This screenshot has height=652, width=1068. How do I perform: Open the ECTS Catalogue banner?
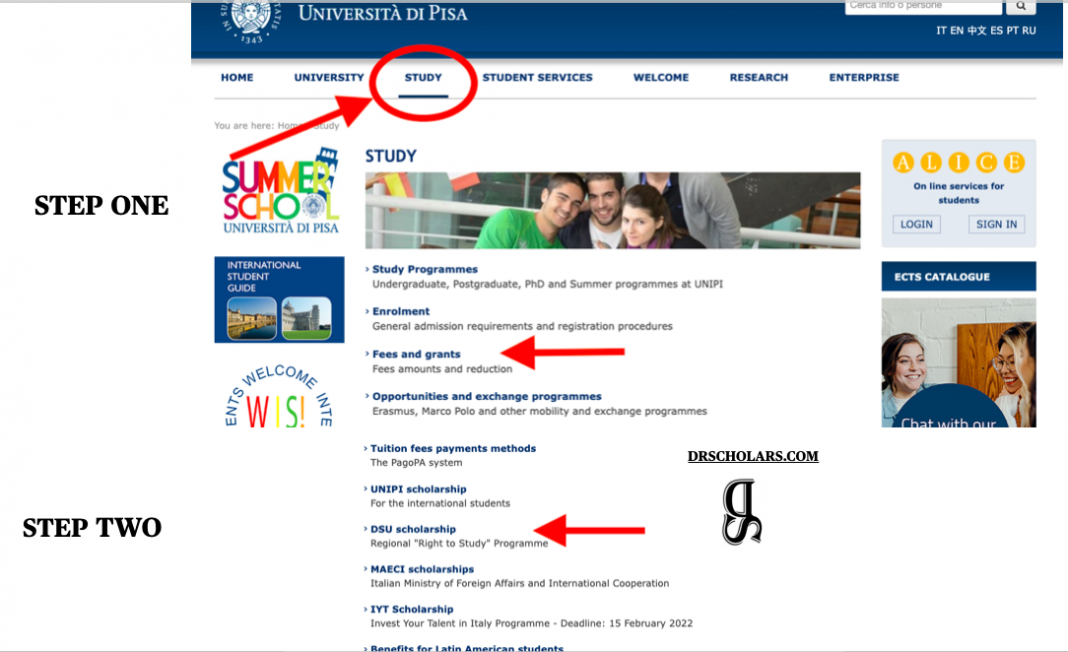coord(957,277)
